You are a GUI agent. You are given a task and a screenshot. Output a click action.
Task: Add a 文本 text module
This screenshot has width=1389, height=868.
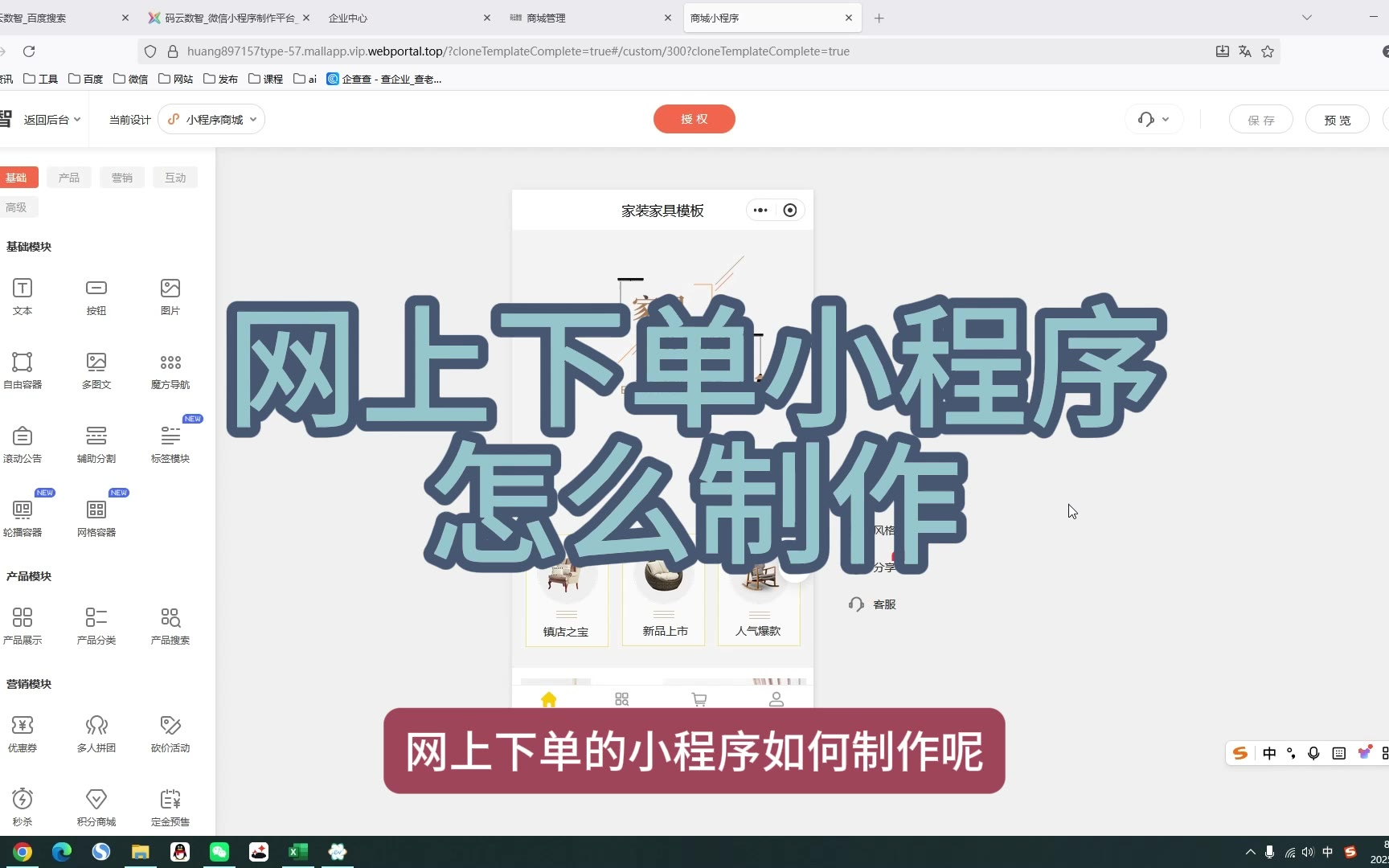(x=23, y=296)
